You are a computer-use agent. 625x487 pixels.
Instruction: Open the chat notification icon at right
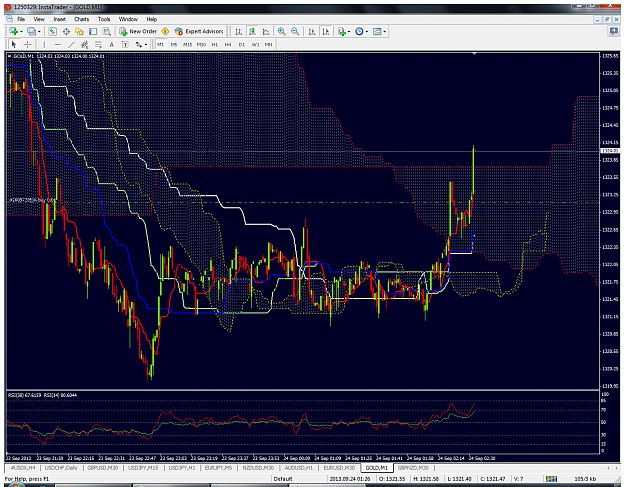coord(614,31)
